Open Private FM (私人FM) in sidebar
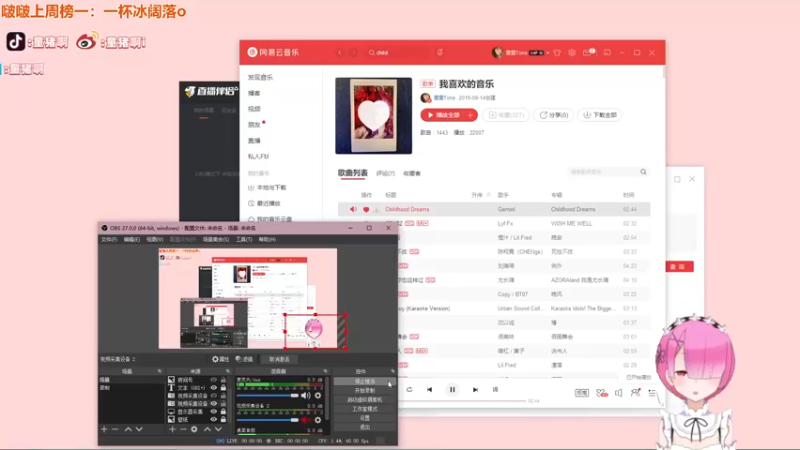800x450 pixels. (258, 157)
